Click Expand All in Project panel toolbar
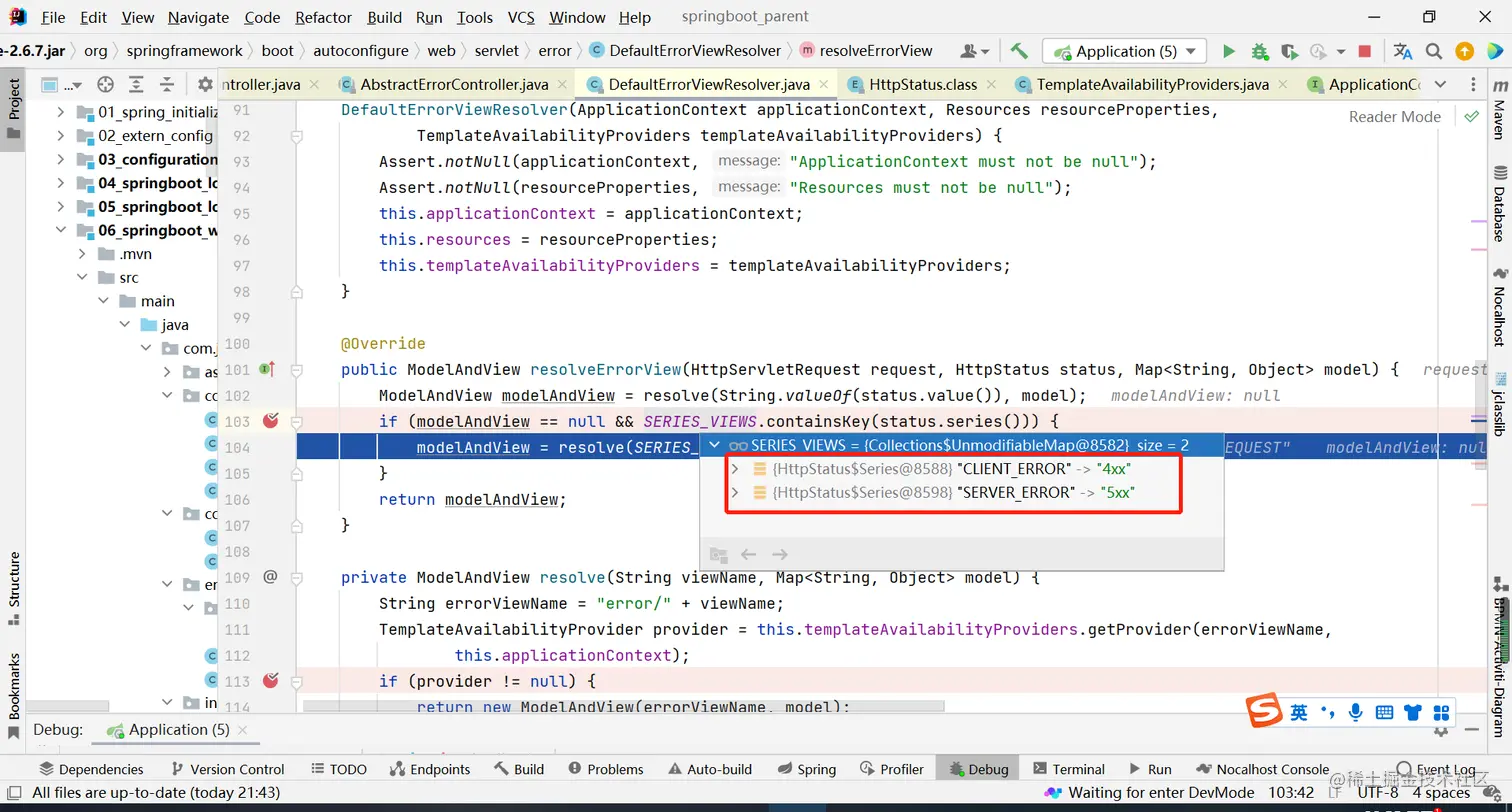Screen dimensions: 1512x812 point(136,85)
